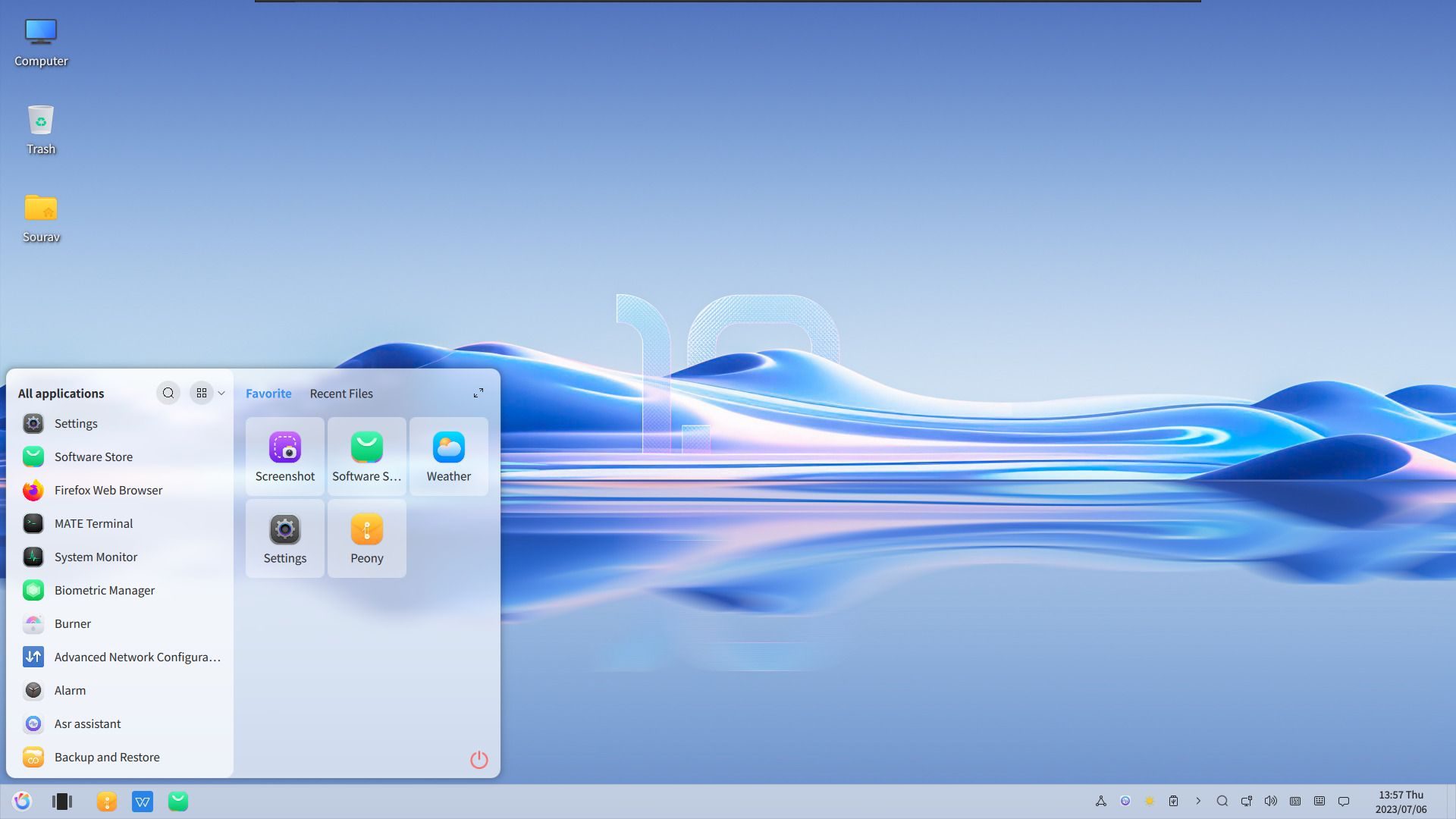This screenshot has height=819, width=1456.
Task: Click the dropdown arrow next to grid view
Action: 221,393
